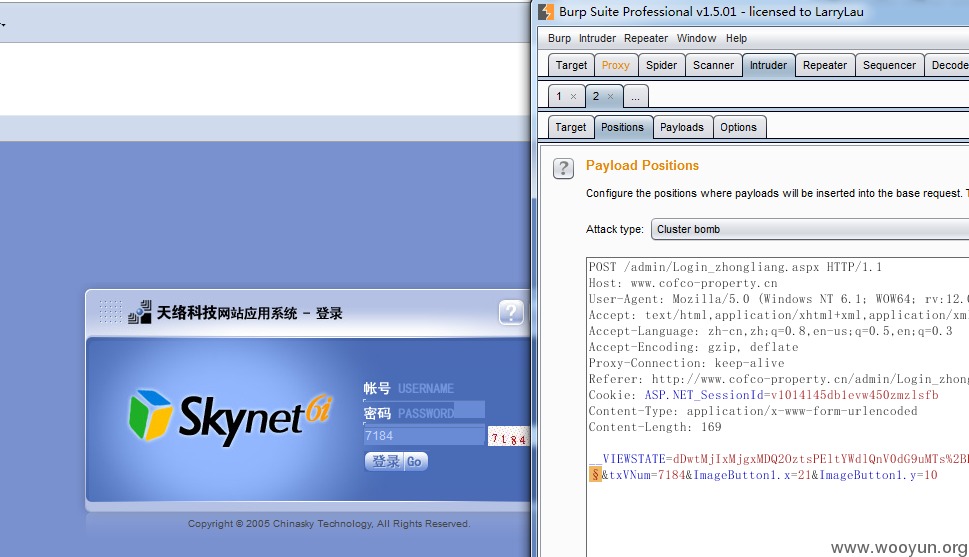Screen dimensions: 969x557
Task: Click the Host: www.cofco-property.cn header line
Action: click(x=683, y=283)
